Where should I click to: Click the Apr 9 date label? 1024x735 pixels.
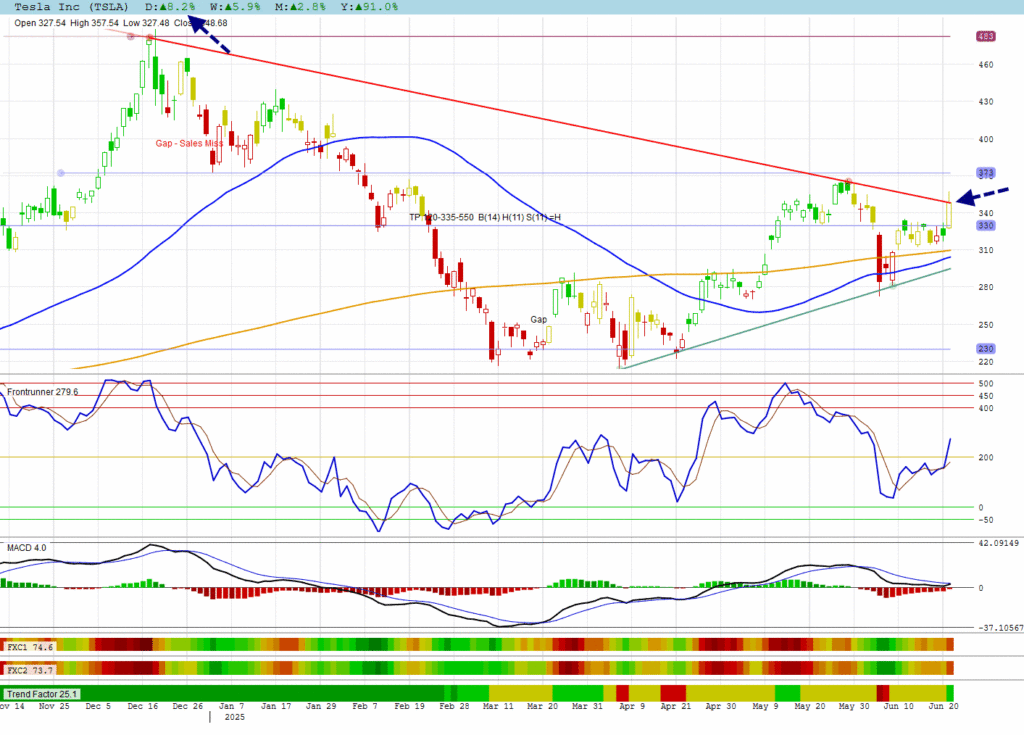[x=632, y=706]
